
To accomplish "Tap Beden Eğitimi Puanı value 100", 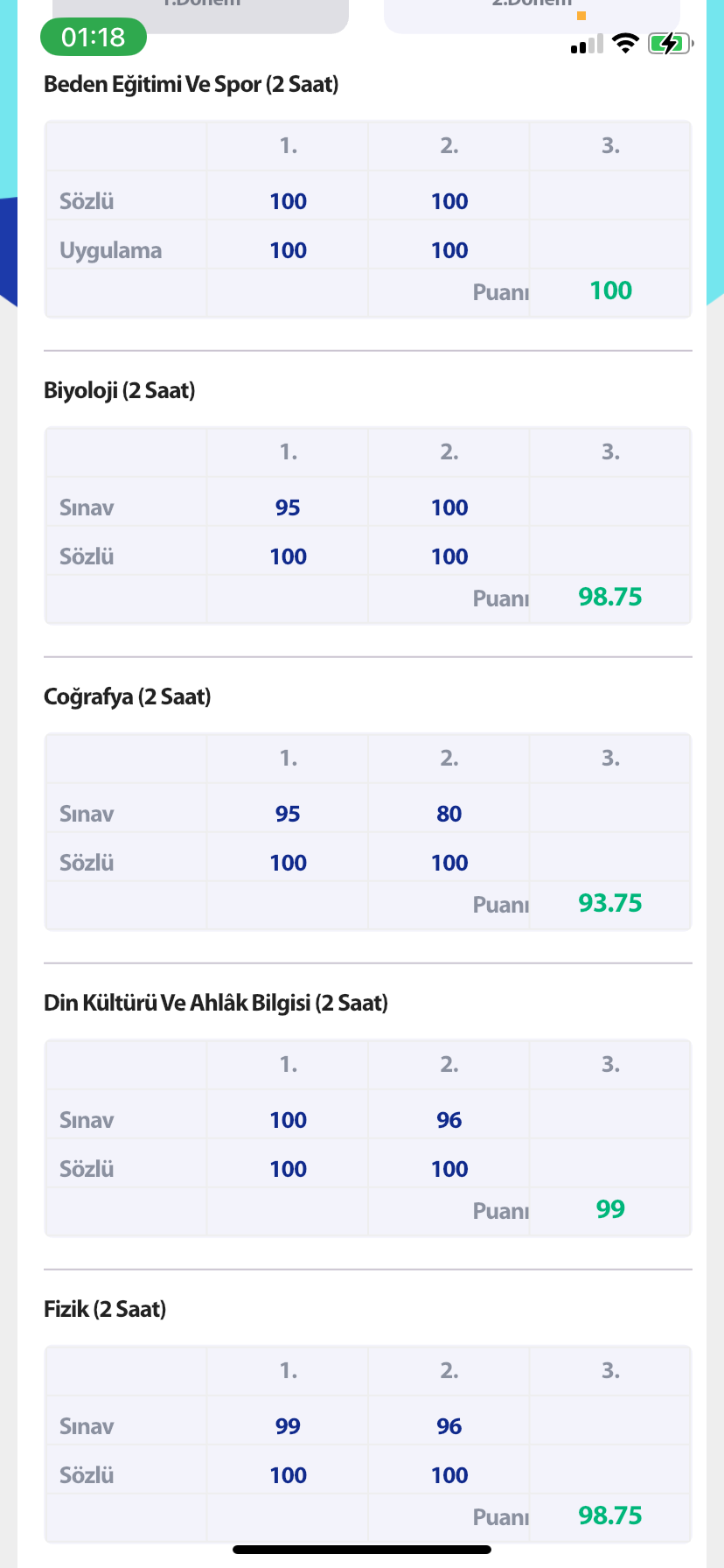I will point(610,290).
